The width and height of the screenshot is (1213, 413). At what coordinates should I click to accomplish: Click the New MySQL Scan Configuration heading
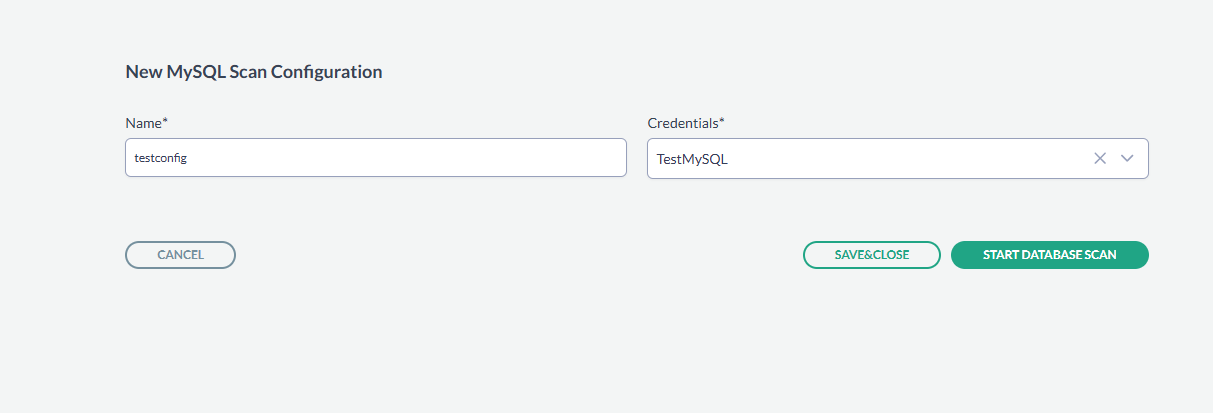pos(253,72)
